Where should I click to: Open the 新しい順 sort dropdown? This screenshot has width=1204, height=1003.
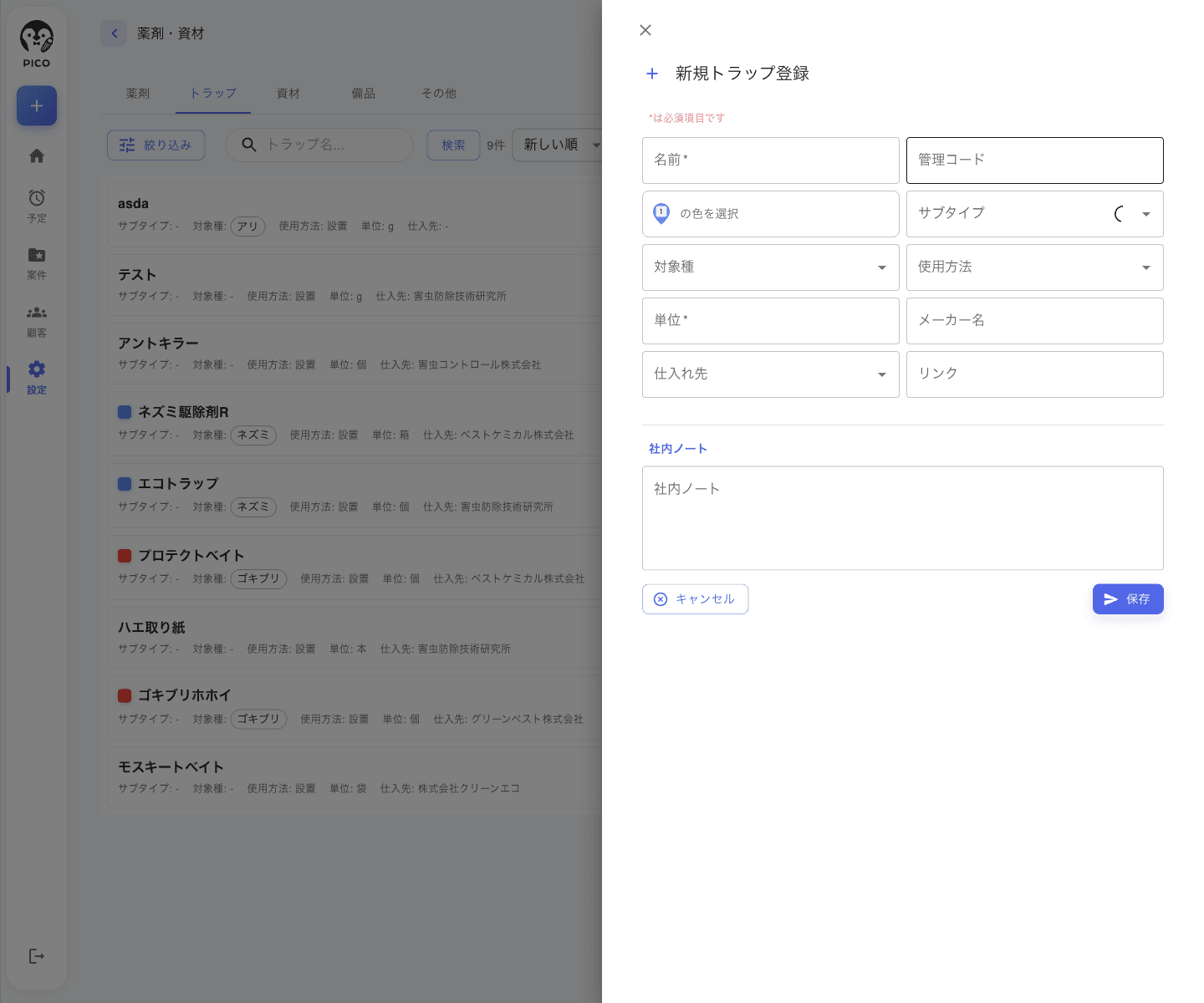(558, 145)
